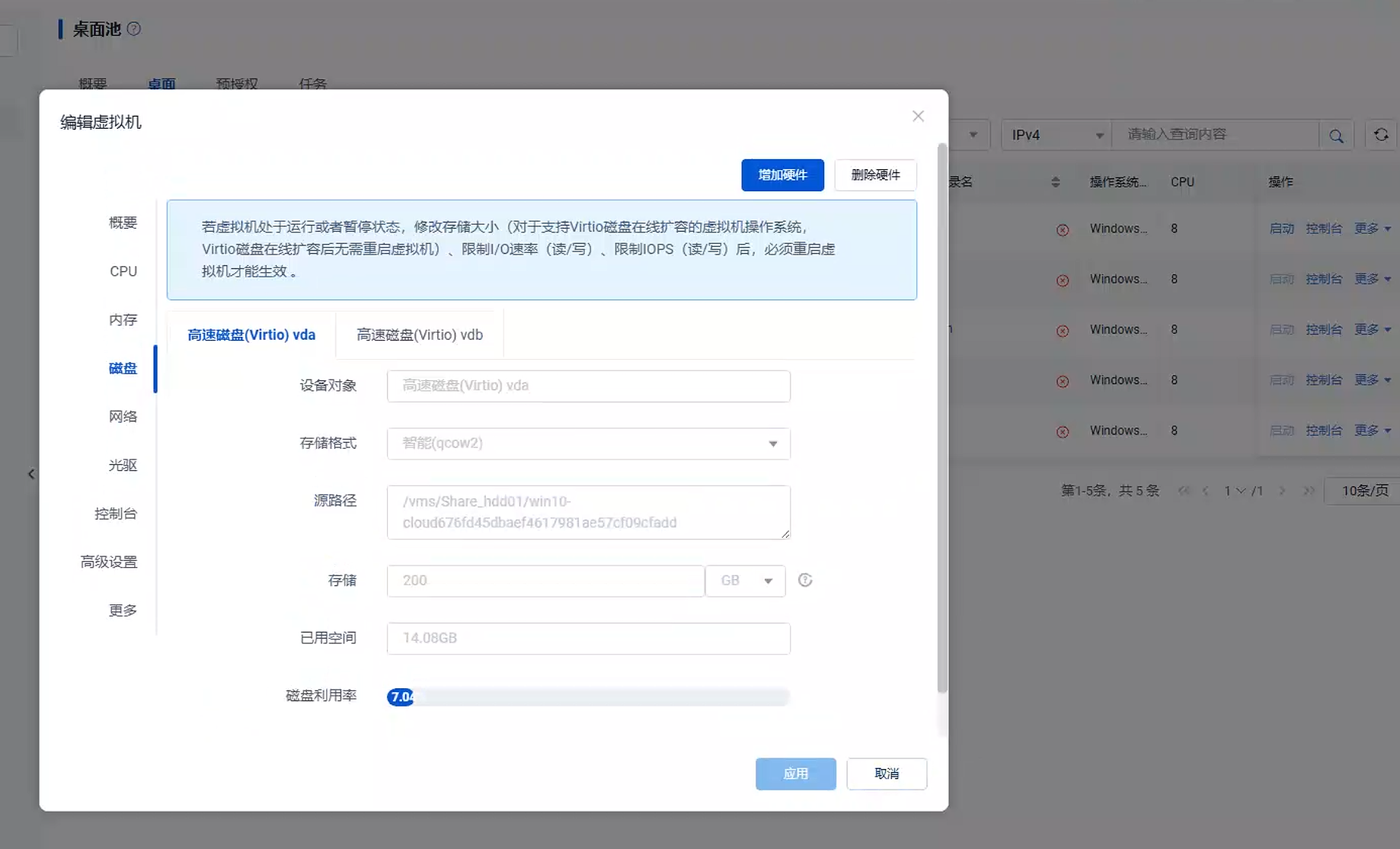1400x849 pixels.
Task: Click the 磁盘利用率 progress bar
Action: click(x=588, y=697)
